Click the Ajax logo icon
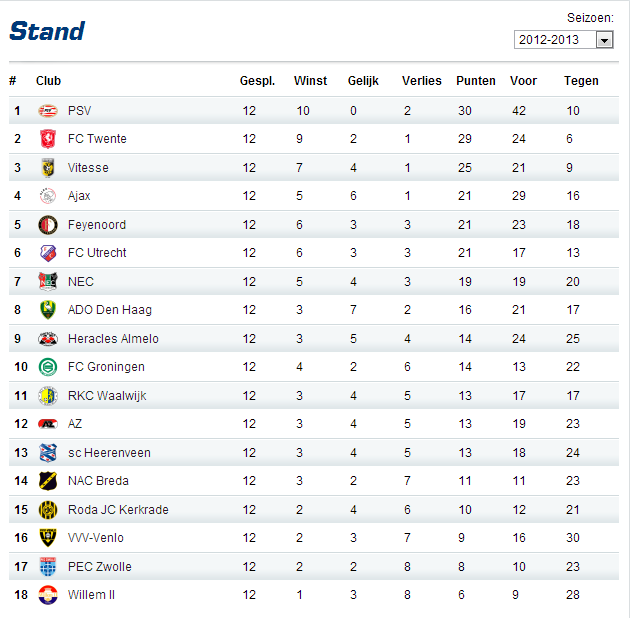The image size is (630, 618). 48,196
